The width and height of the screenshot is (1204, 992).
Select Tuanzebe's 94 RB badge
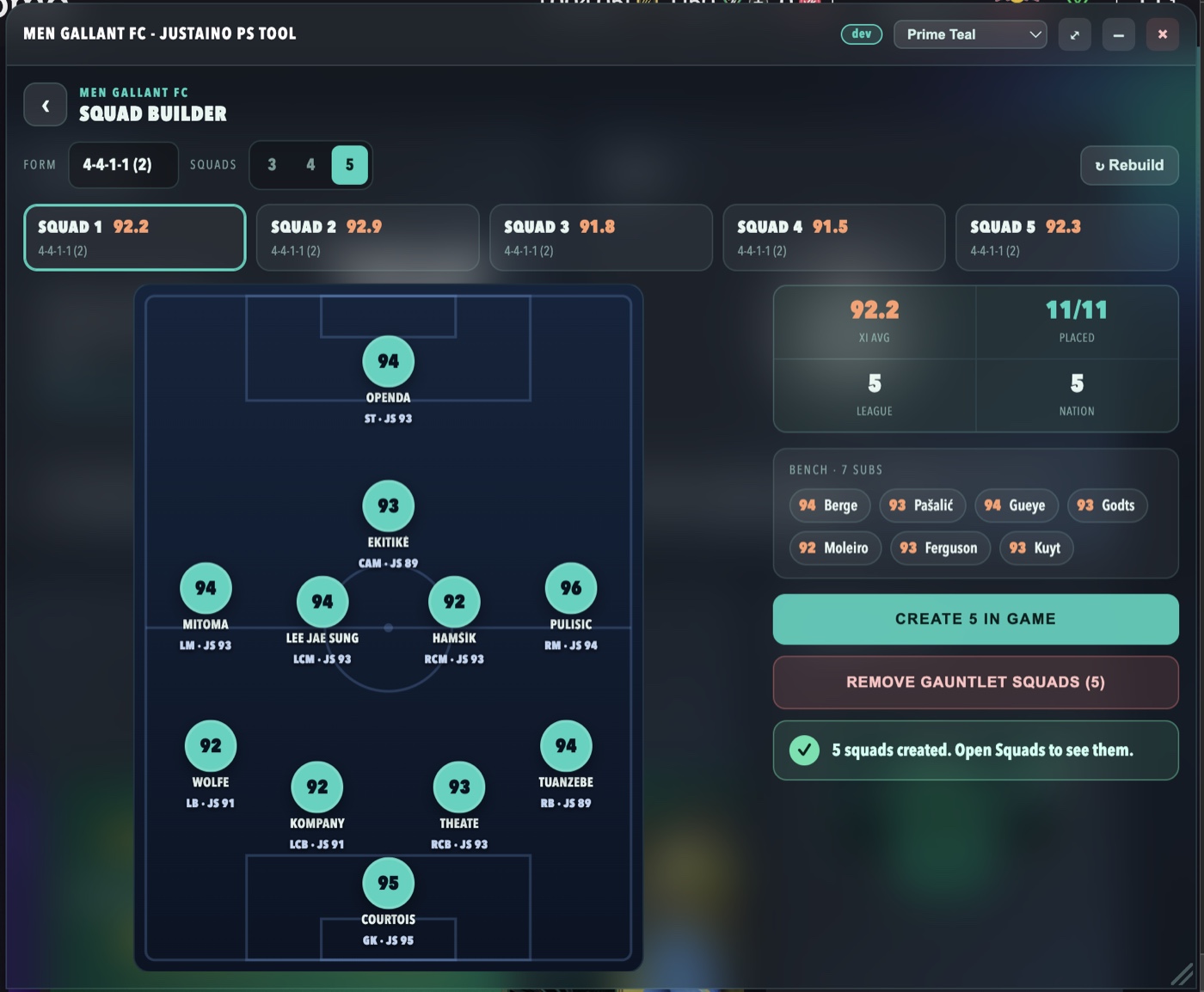[x=566, y=746]
